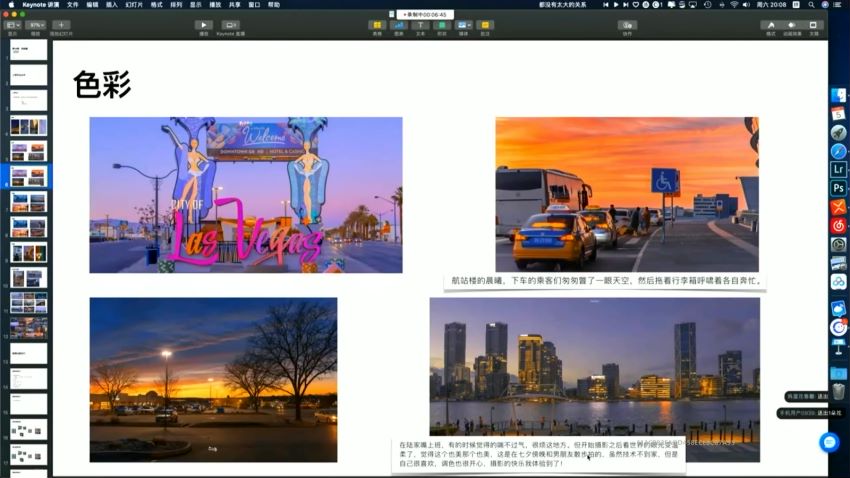The width and height of the screenshot is (850, 478).
Task: Select slide 5 thumbnail in navigator
Action: tap(29, 151)
